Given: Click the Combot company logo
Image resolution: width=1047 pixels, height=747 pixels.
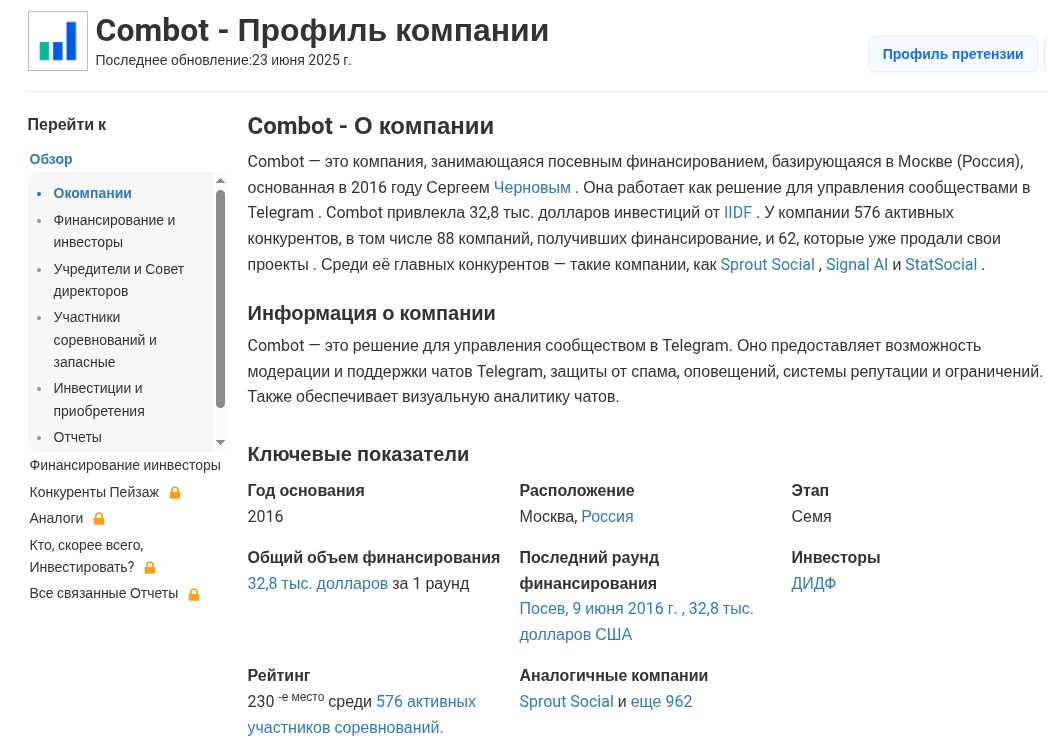Looking at the screenshot, I should pyautogui.click(x=57, y=41).
